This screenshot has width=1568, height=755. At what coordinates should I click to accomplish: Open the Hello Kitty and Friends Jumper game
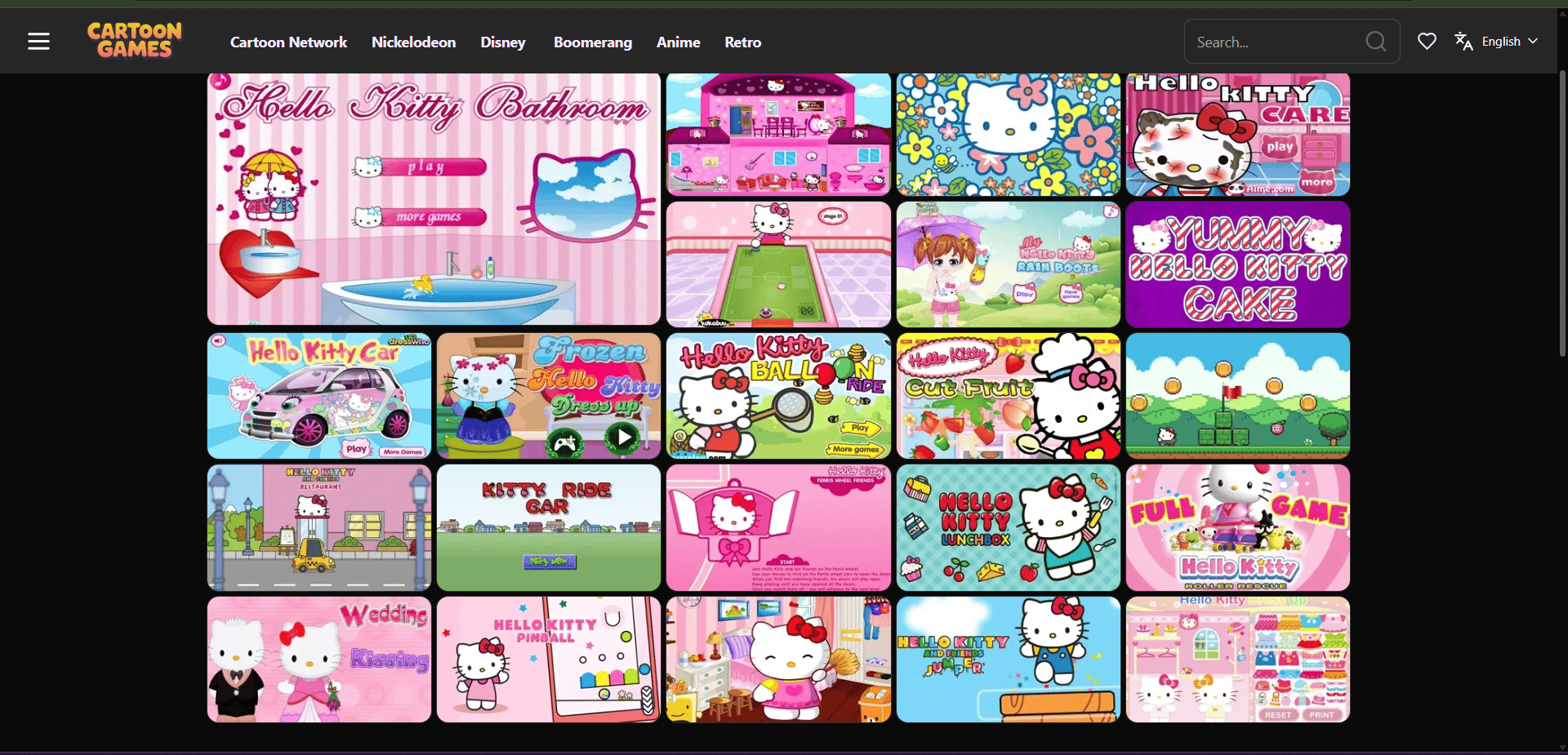pos(1009,660)
